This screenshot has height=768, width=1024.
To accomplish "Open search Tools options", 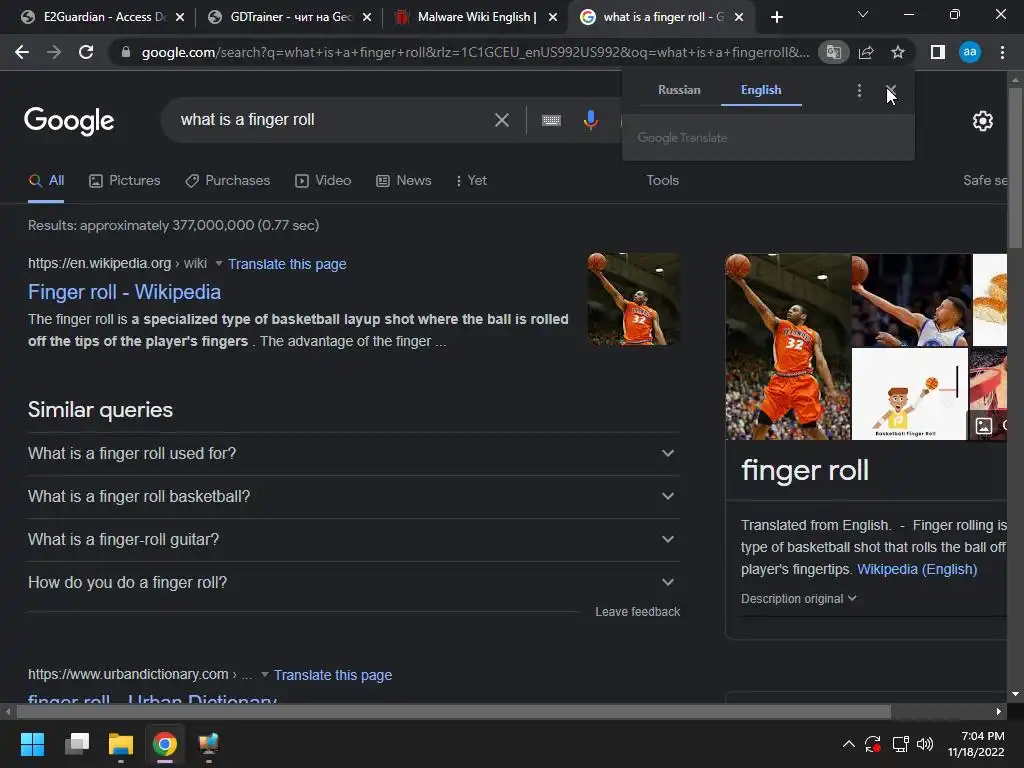I will click(662, 181).
